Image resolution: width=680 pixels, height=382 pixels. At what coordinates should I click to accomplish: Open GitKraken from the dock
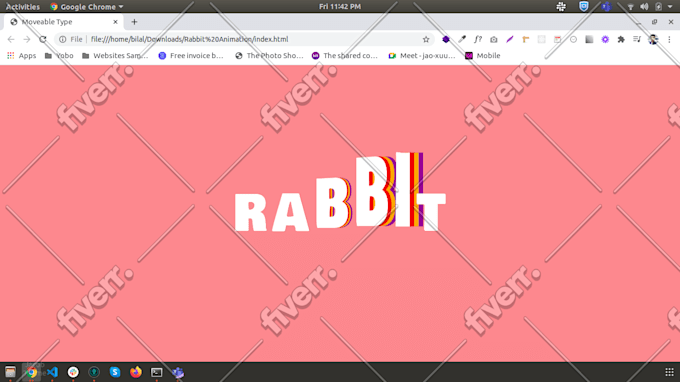(x=94, y=372)
